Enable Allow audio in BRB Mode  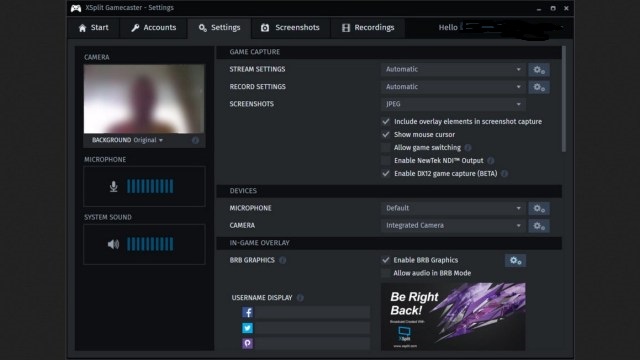(385, 273)
